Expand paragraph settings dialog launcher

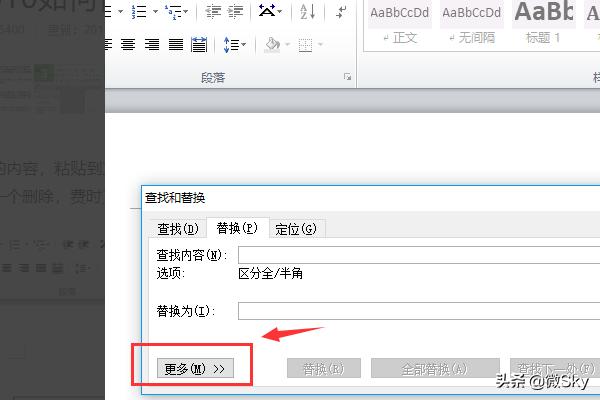(348, 76)
